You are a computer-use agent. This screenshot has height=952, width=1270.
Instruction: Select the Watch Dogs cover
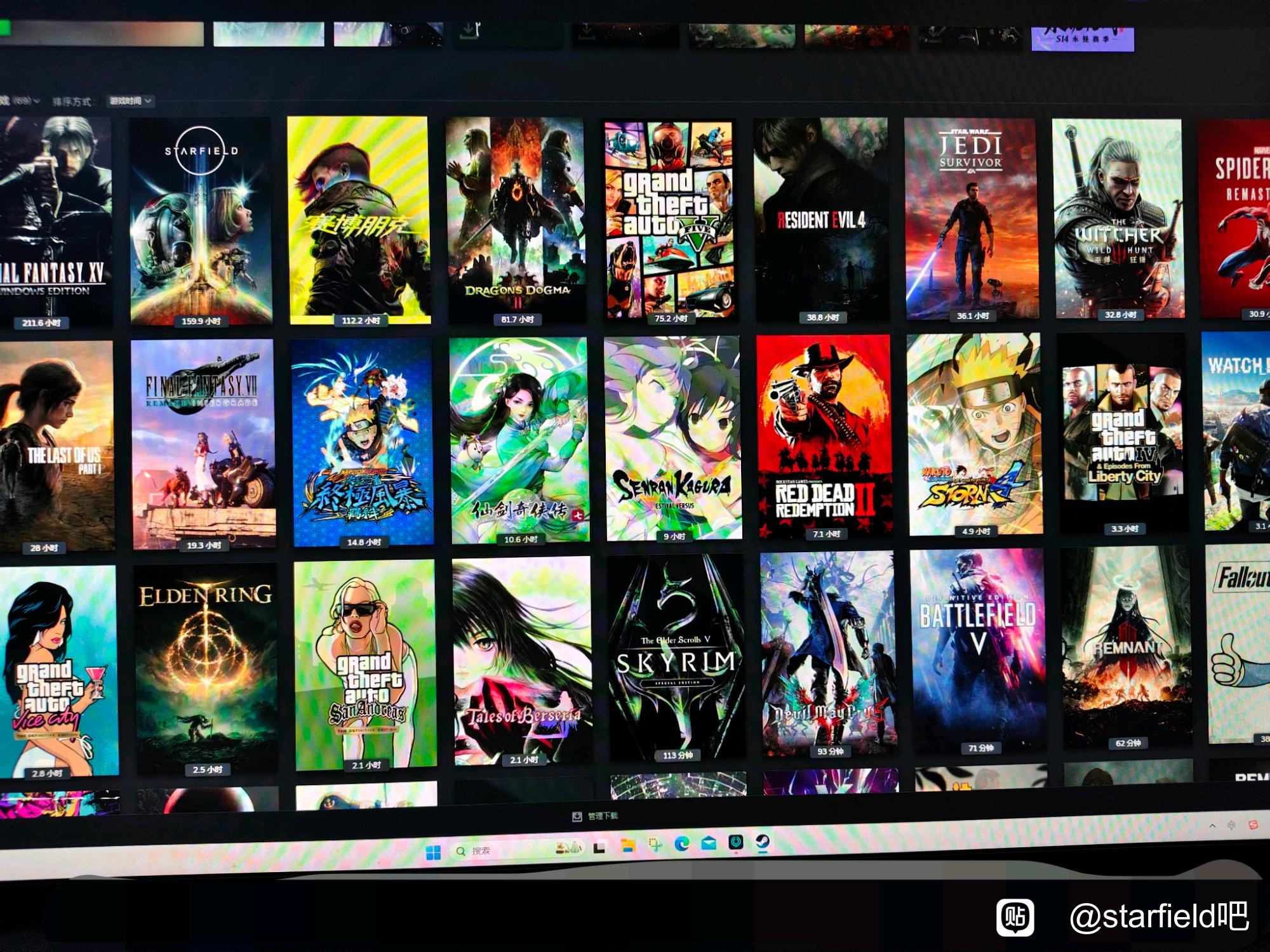pos(1237,432)
